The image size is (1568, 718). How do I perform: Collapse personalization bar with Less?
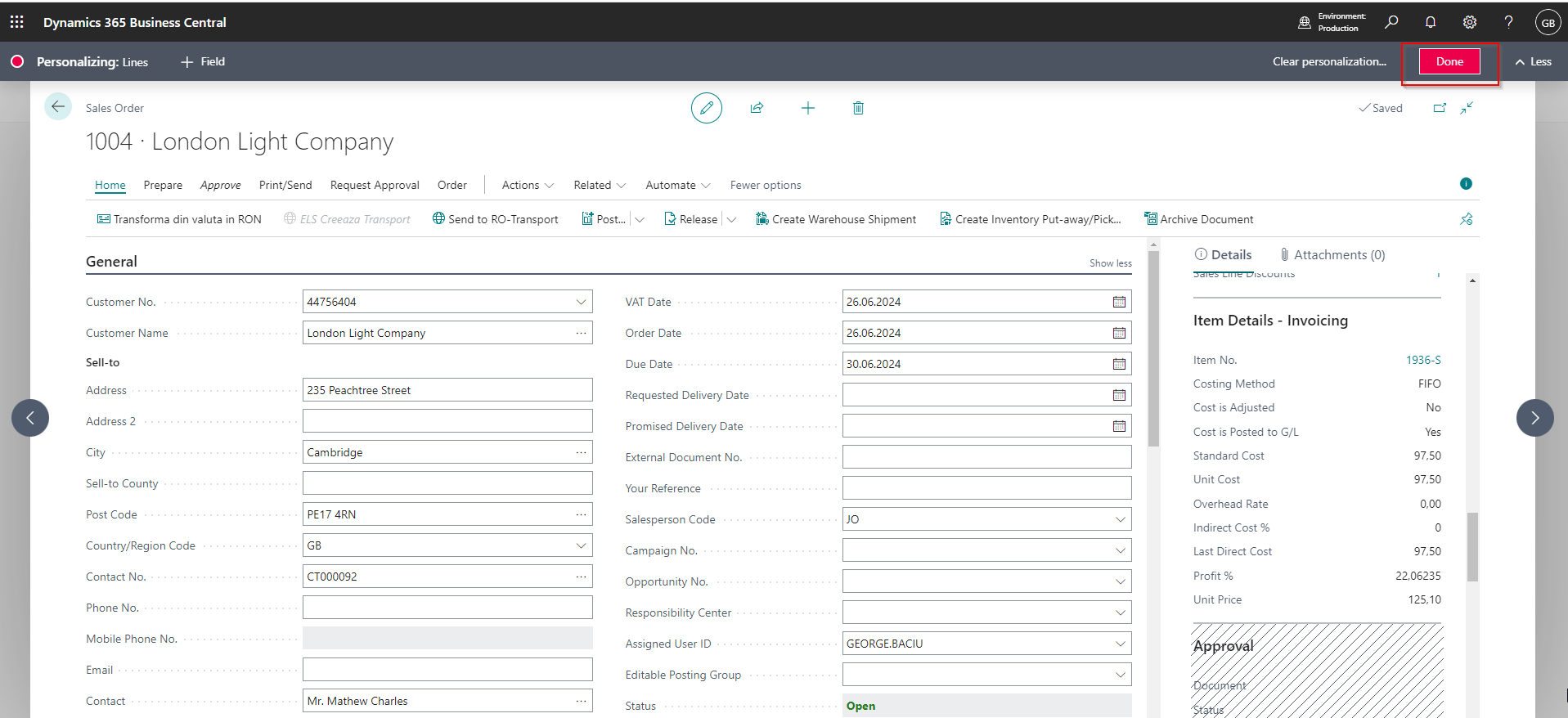(x=1534, y=61)
